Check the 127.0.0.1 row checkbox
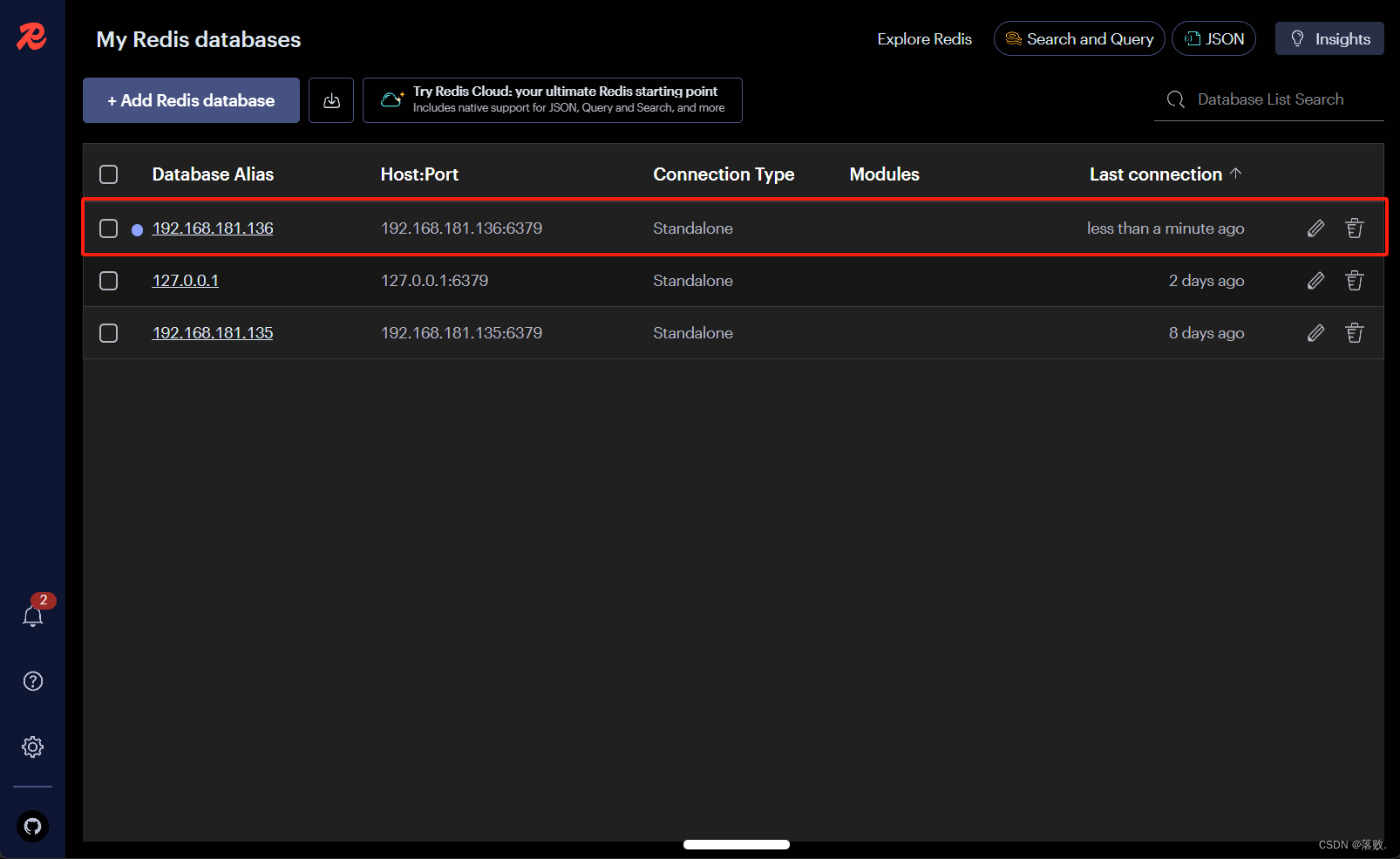 pyautogui.click(x=109, y=281)
